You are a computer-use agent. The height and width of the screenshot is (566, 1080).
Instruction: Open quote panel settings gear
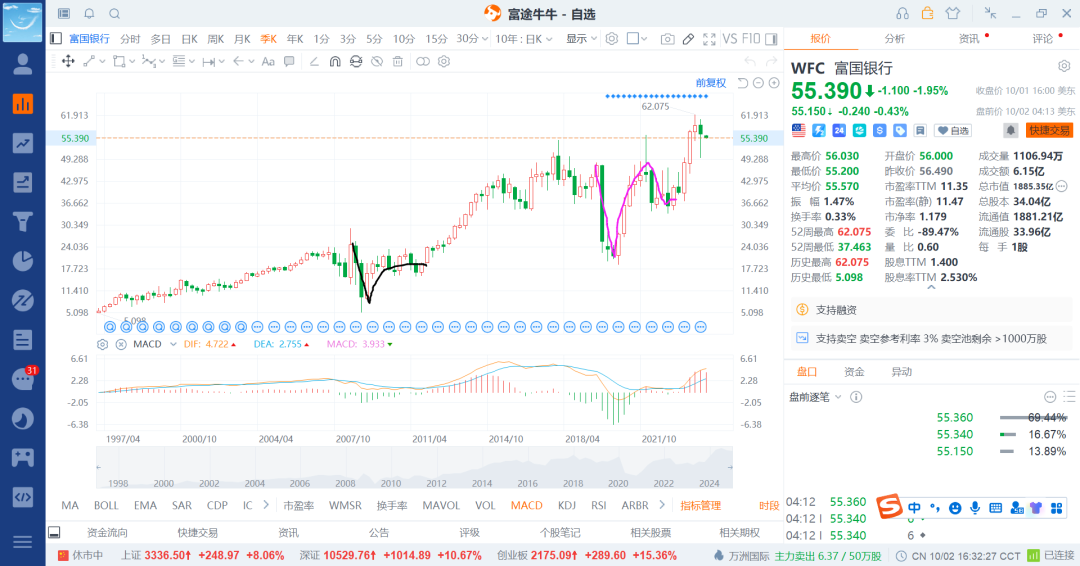point(1064,66)
